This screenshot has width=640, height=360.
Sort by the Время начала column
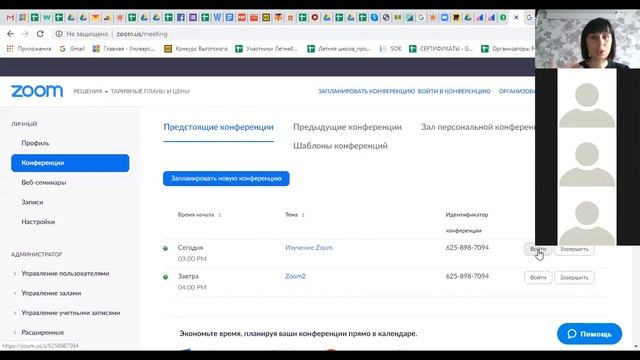(199, 215)
